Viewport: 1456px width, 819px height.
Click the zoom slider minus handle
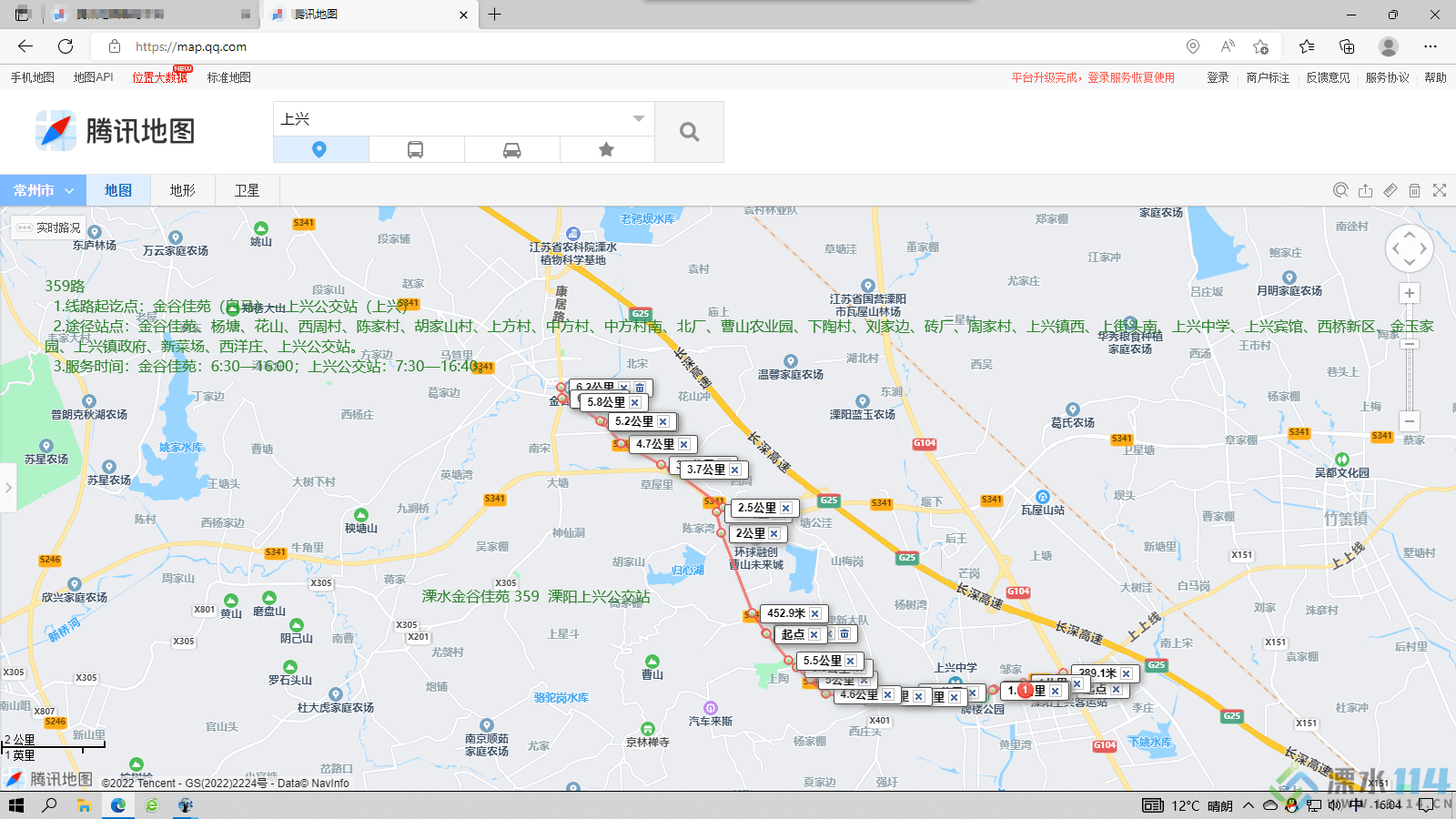coord(1410,344)
